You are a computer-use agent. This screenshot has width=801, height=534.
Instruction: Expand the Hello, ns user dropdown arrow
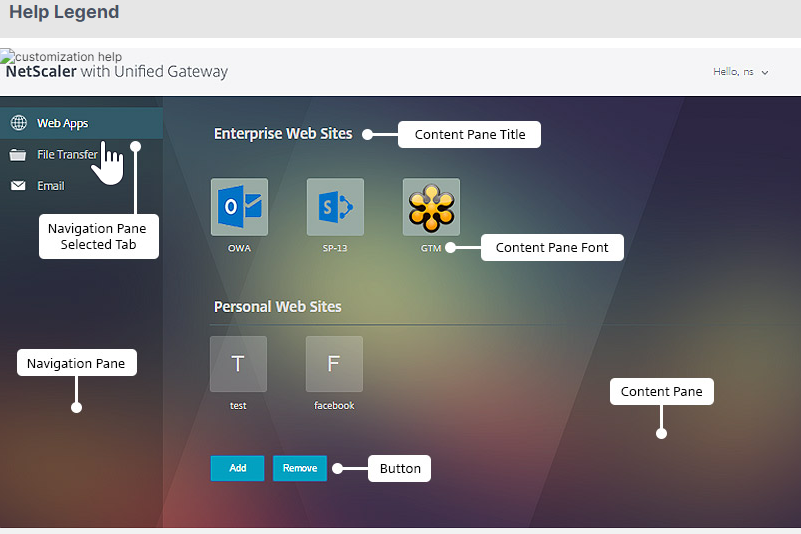click(x=765, y=73)
